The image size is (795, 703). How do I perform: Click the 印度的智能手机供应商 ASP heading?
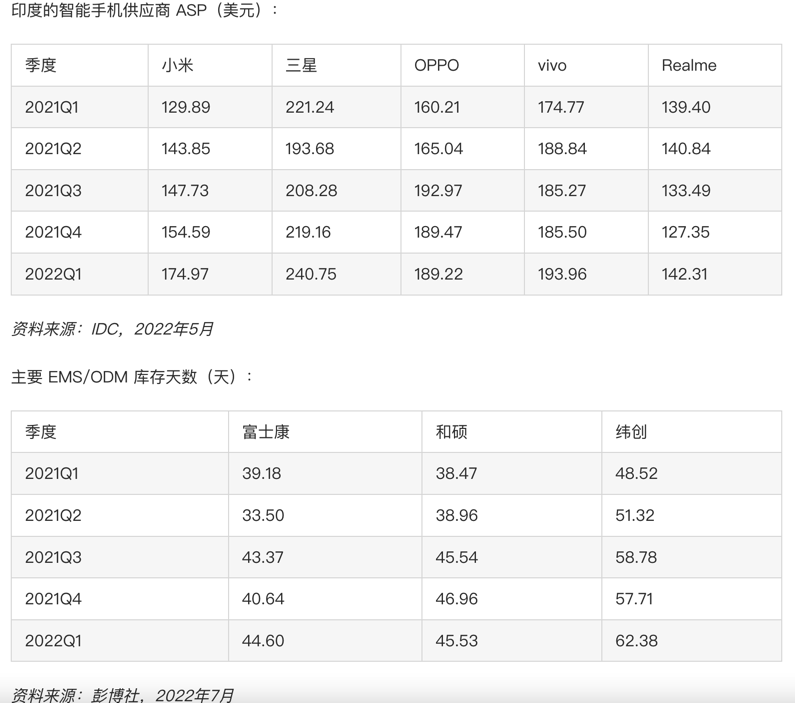click(x=145, y=10)
